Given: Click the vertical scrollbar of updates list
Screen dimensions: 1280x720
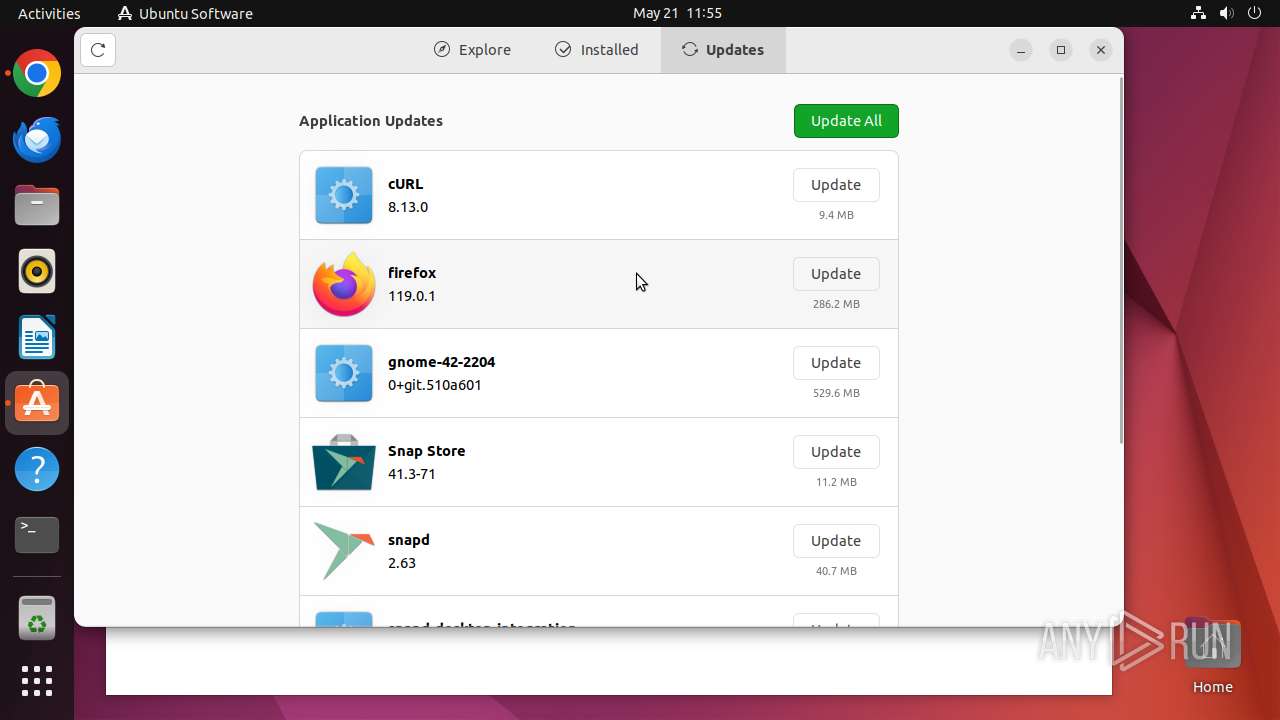Looking at the screenshot, I should pos(1120,260).
